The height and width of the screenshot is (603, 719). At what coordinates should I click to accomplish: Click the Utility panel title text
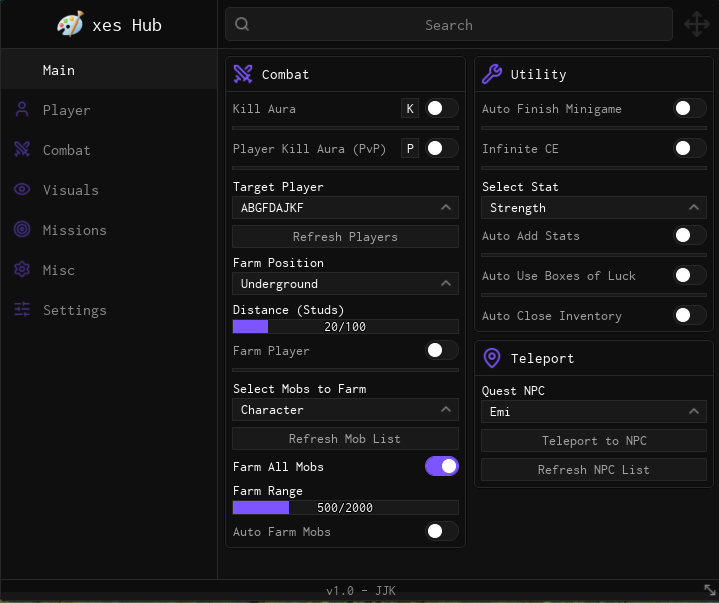point(538,74)
